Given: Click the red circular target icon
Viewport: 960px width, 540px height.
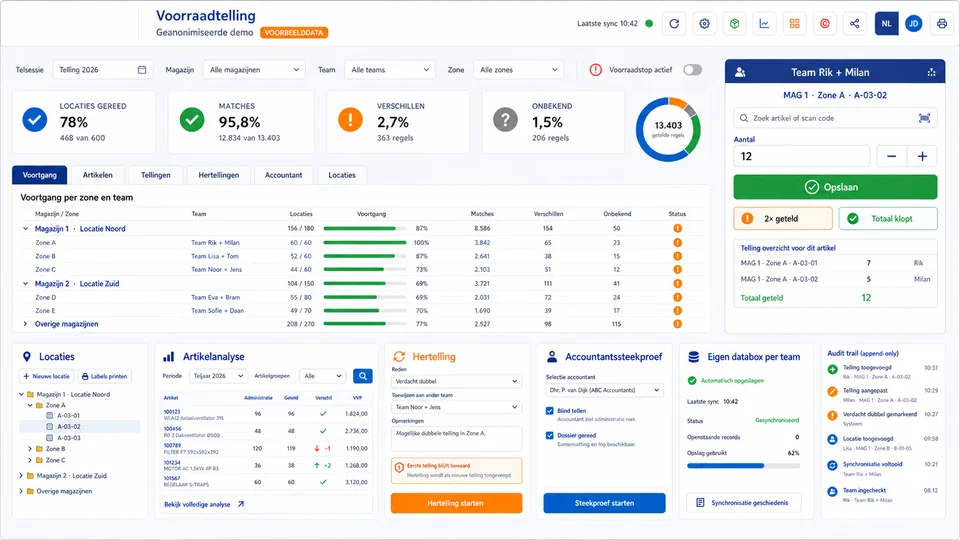Looking at the screenshot, I should (x=825, y=24).
